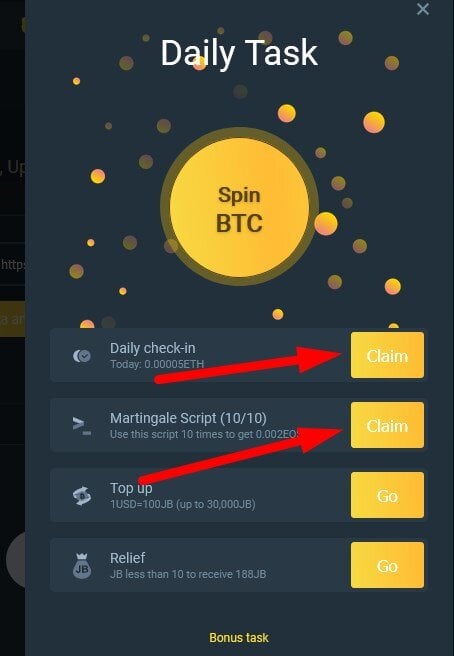
Task: Select the Top up row title
Action: (x=131, y=488)
